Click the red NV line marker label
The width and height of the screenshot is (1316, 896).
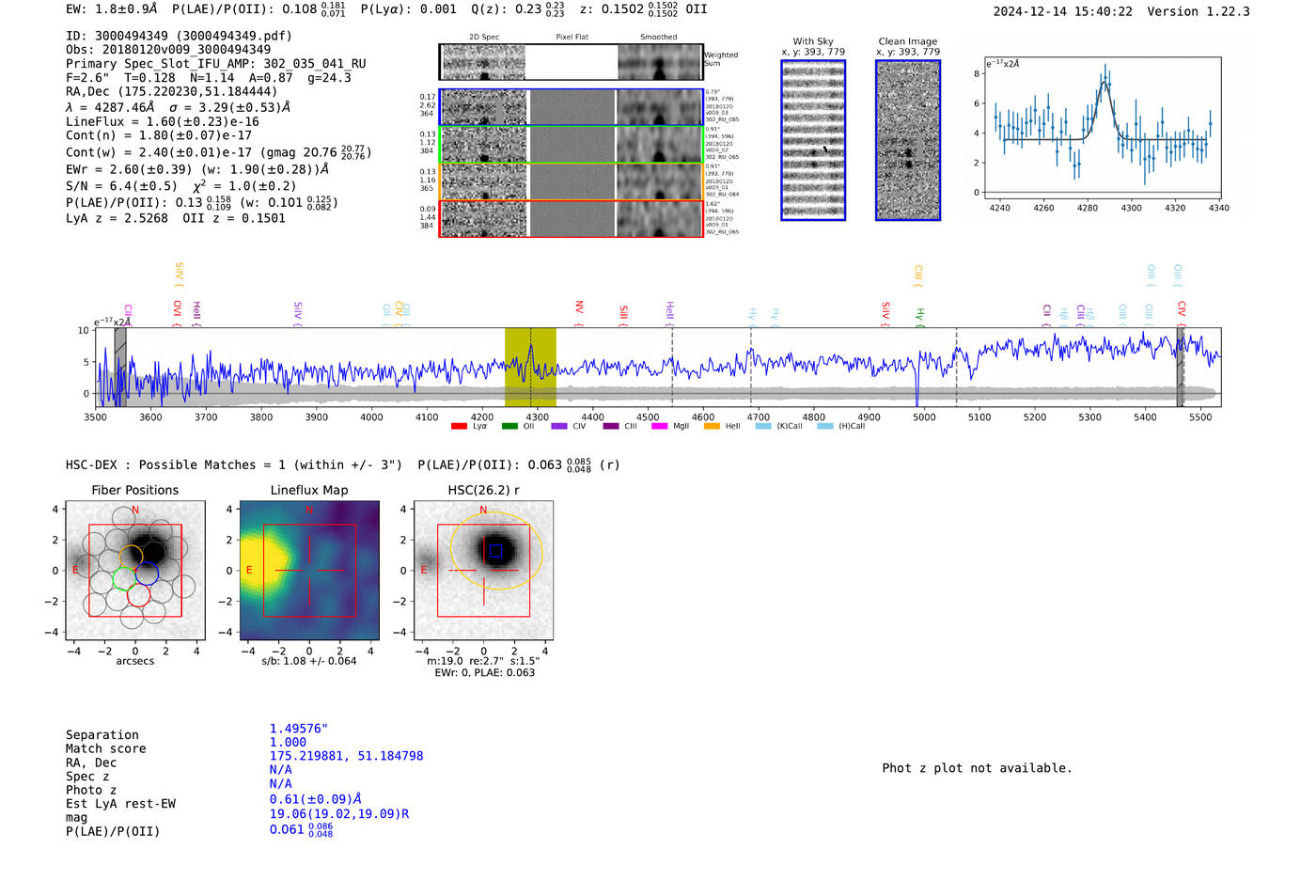tap(579, 308)
